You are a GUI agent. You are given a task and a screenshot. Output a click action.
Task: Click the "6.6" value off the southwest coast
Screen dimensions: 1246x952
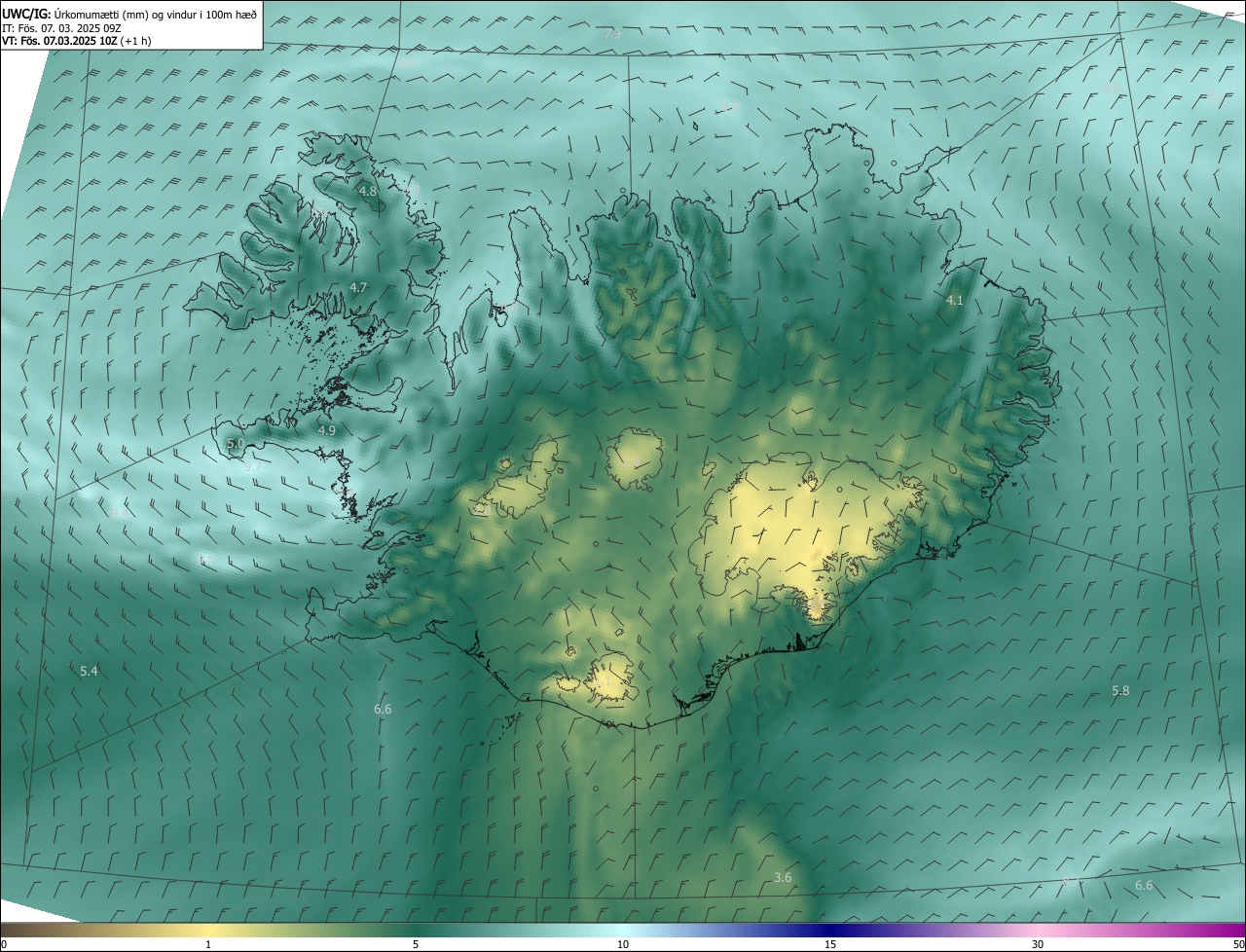383,710
